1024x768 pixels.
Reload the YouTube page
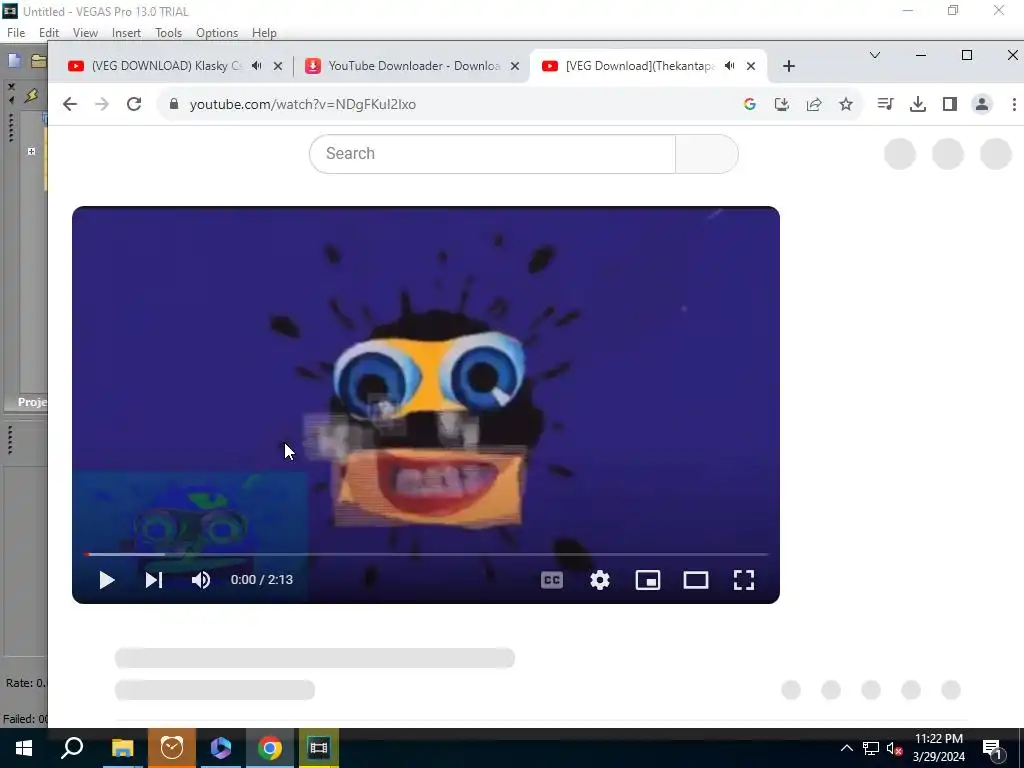(x=134, y=104)
